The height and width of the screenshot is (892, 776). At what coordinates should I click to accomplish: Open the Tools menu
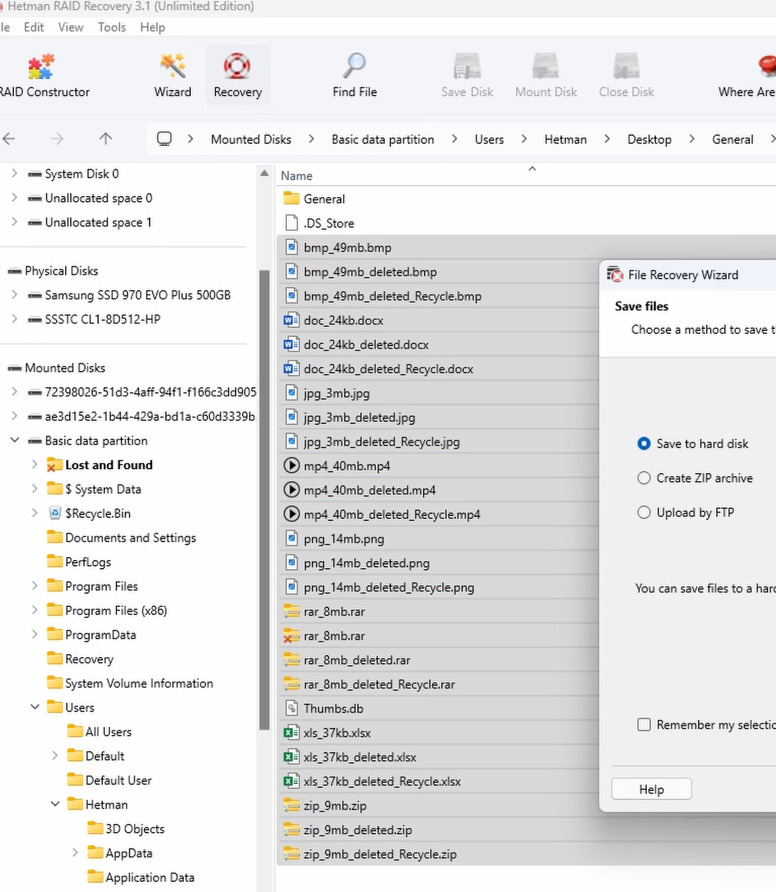[x=112, y=27]
